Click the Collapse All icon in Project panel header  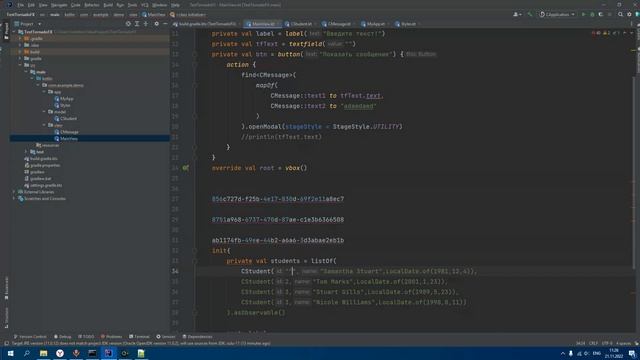pos(146,24)
